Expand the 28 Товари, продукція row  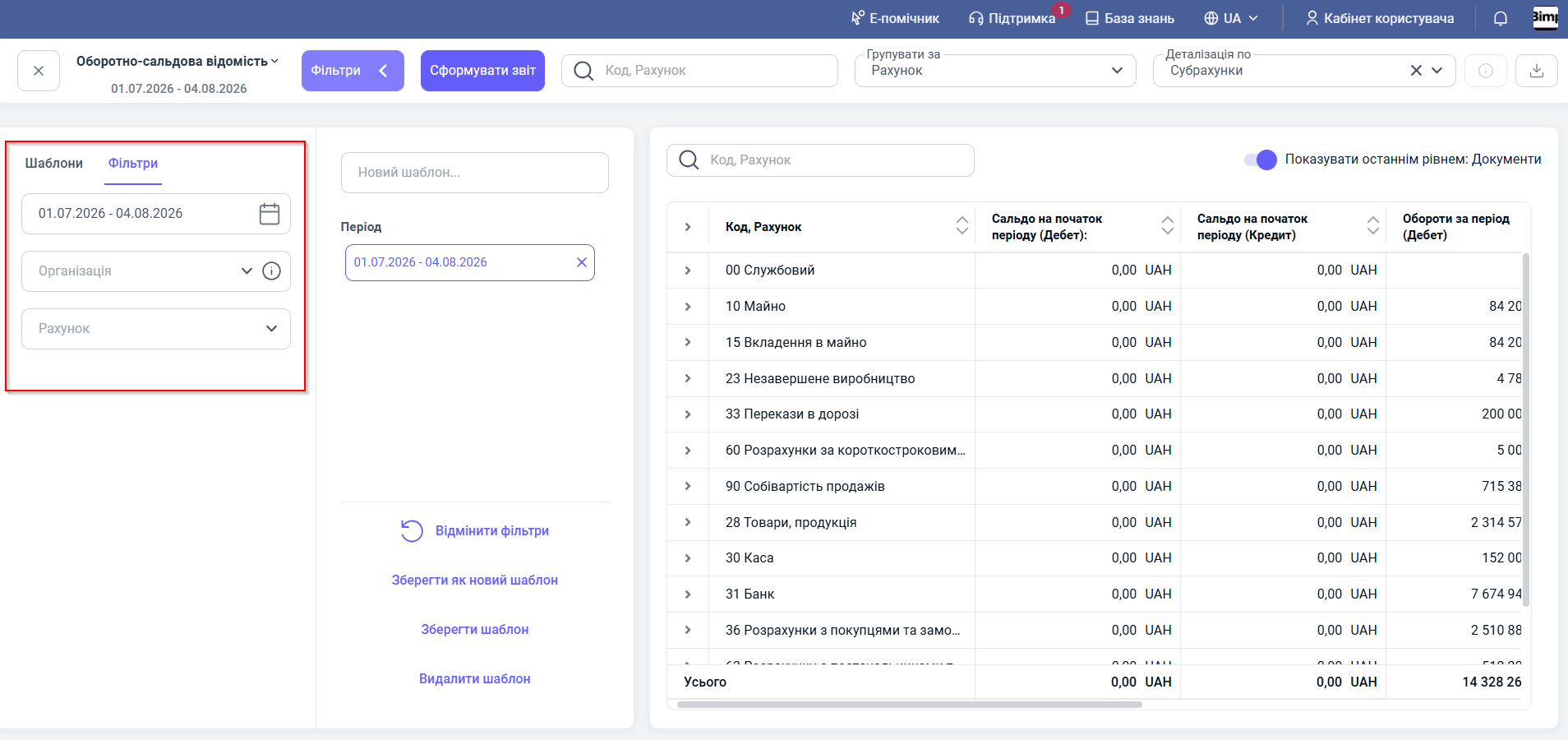[688, 522]
